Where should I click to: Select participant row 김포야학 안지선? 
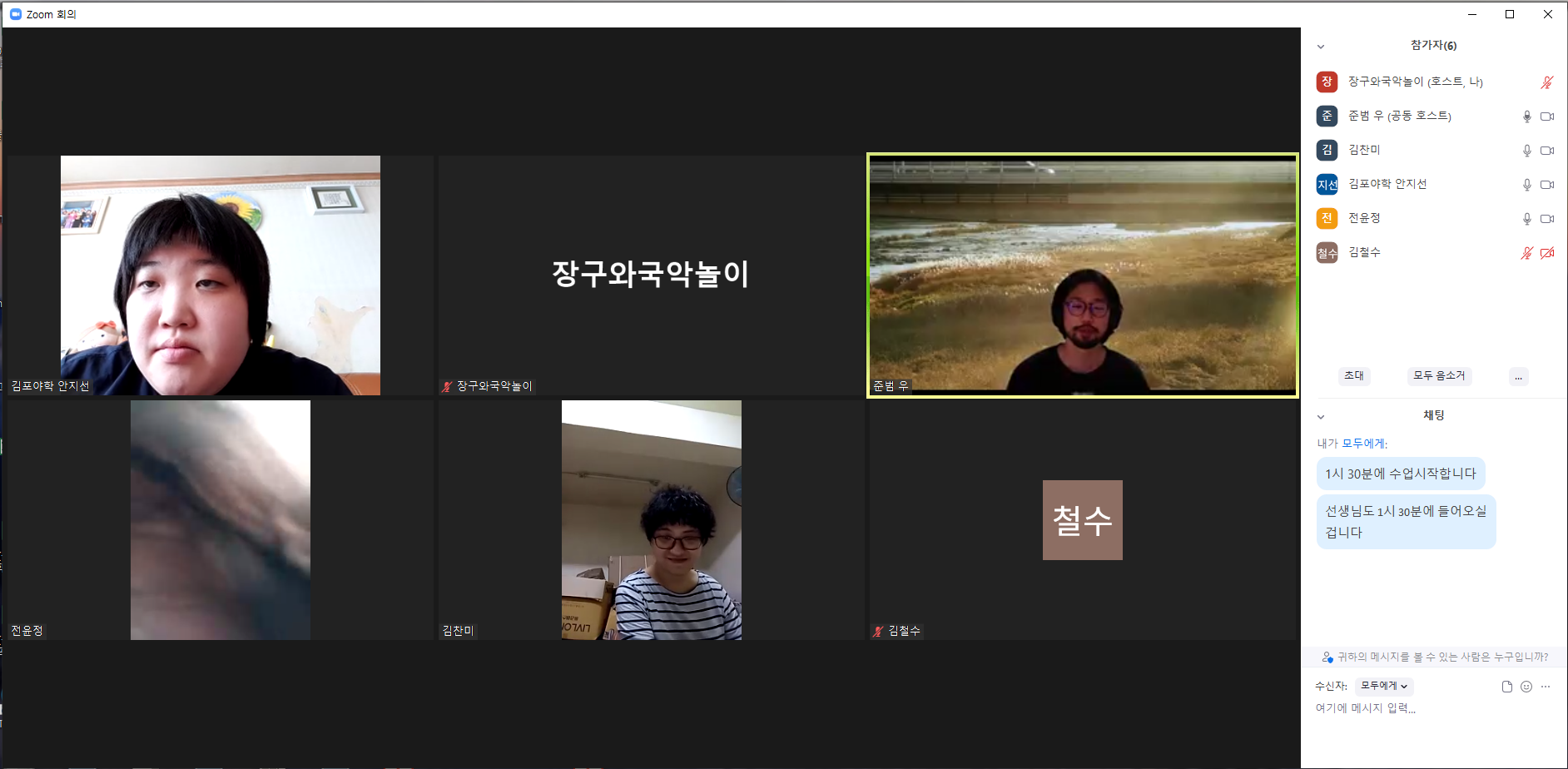[1436, 184]
